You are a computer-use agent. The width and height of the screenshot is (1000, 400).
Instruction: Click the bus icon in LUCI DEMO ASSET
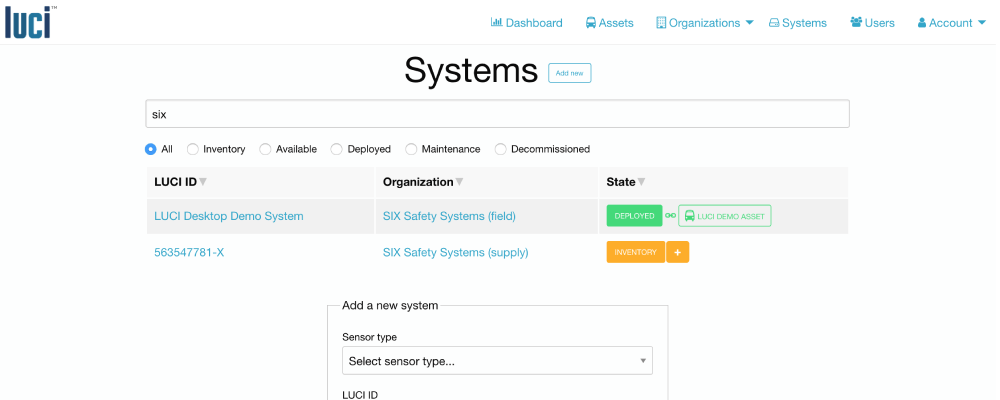pos(689,216)
